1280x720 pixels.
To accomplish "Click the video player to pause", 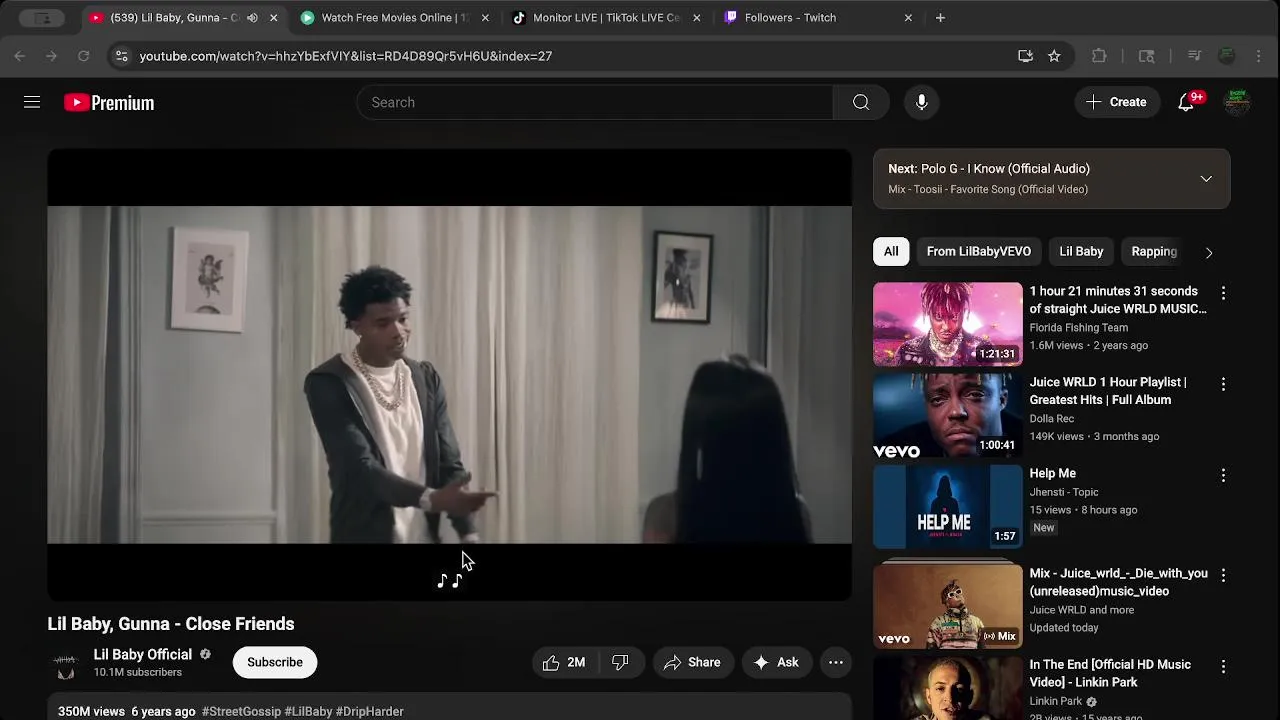I will (x=450, y=375).
